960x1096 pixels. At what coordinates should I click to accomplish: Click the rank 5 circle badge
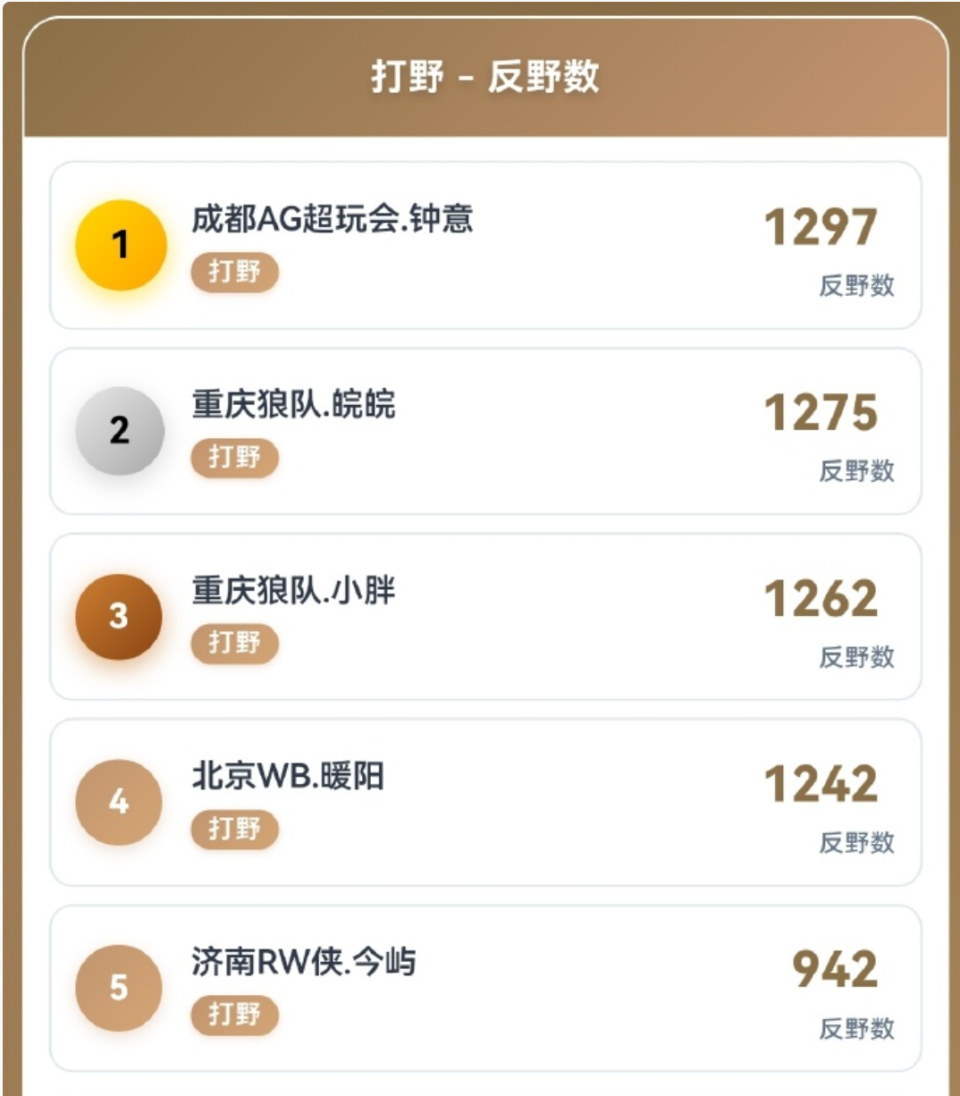click(x=120, y=988)
